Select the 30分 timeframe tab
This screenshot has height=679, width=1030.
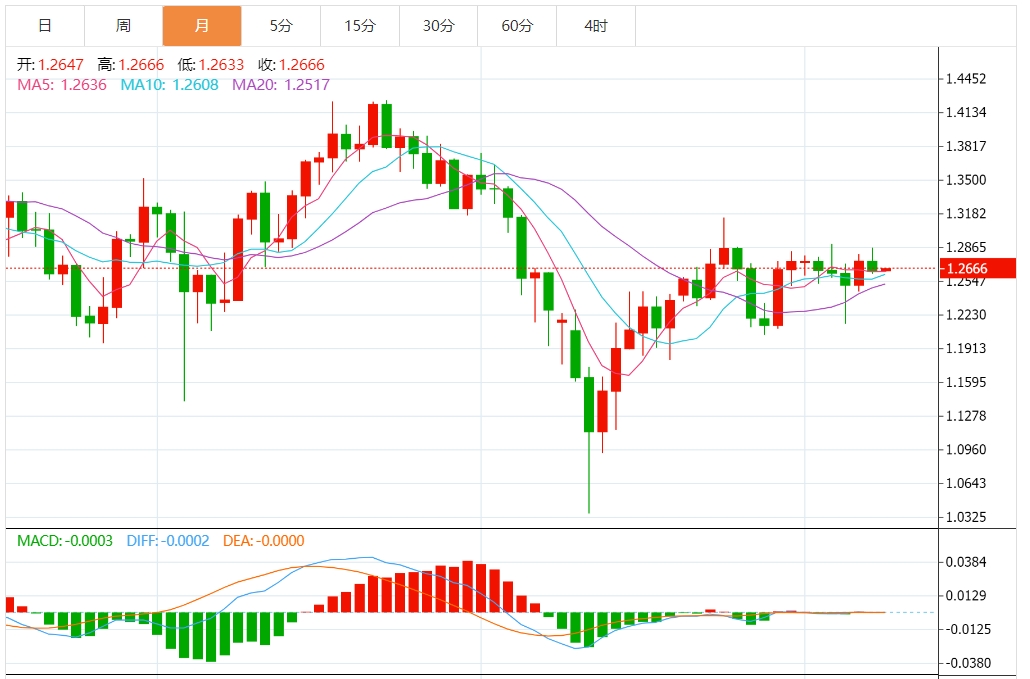tap(439, 26)
